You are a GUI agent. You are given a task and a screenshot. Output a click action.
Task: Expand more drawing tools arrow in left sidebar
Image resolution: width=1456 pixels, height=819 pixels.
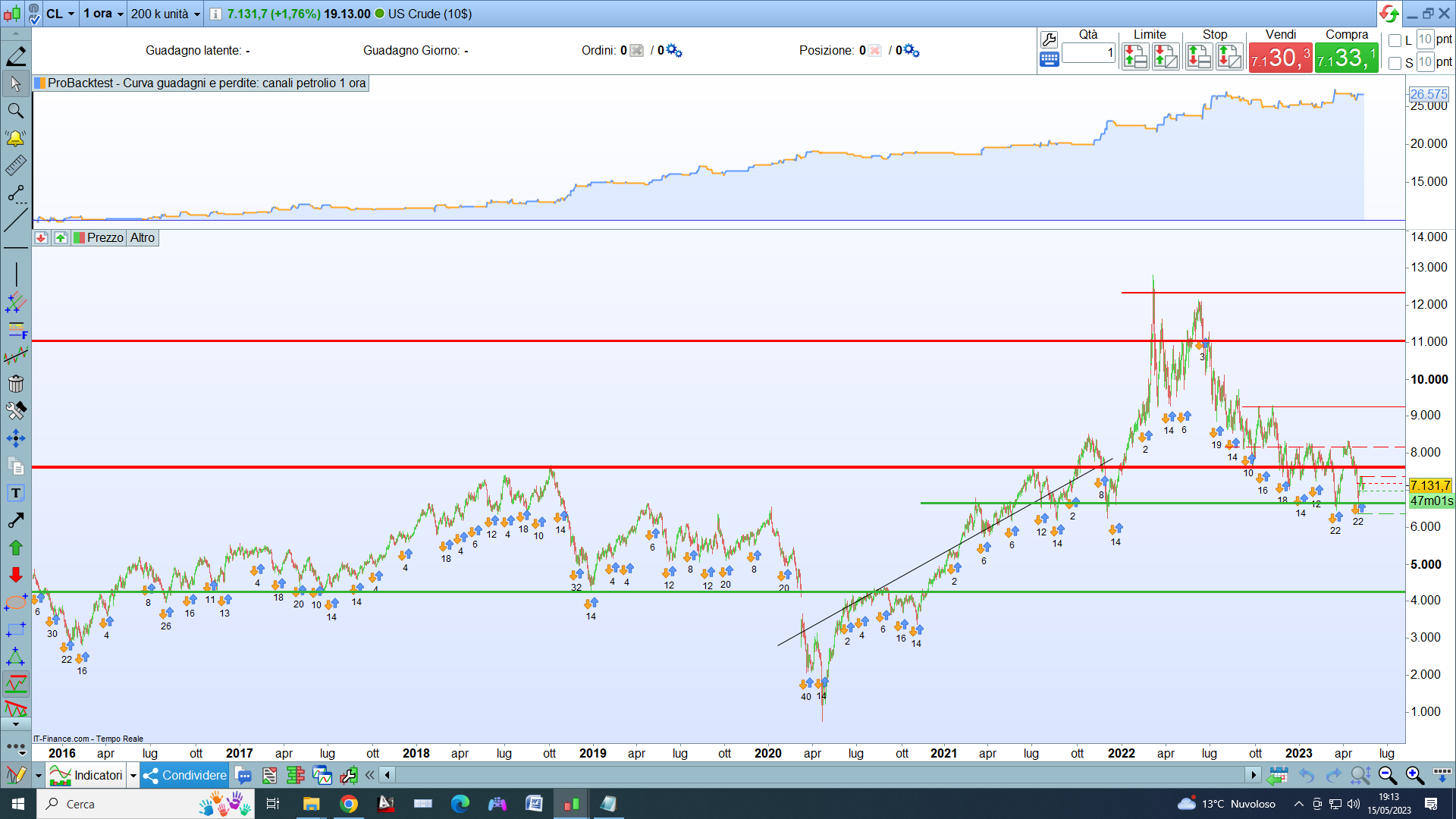[x=16, y=725]
